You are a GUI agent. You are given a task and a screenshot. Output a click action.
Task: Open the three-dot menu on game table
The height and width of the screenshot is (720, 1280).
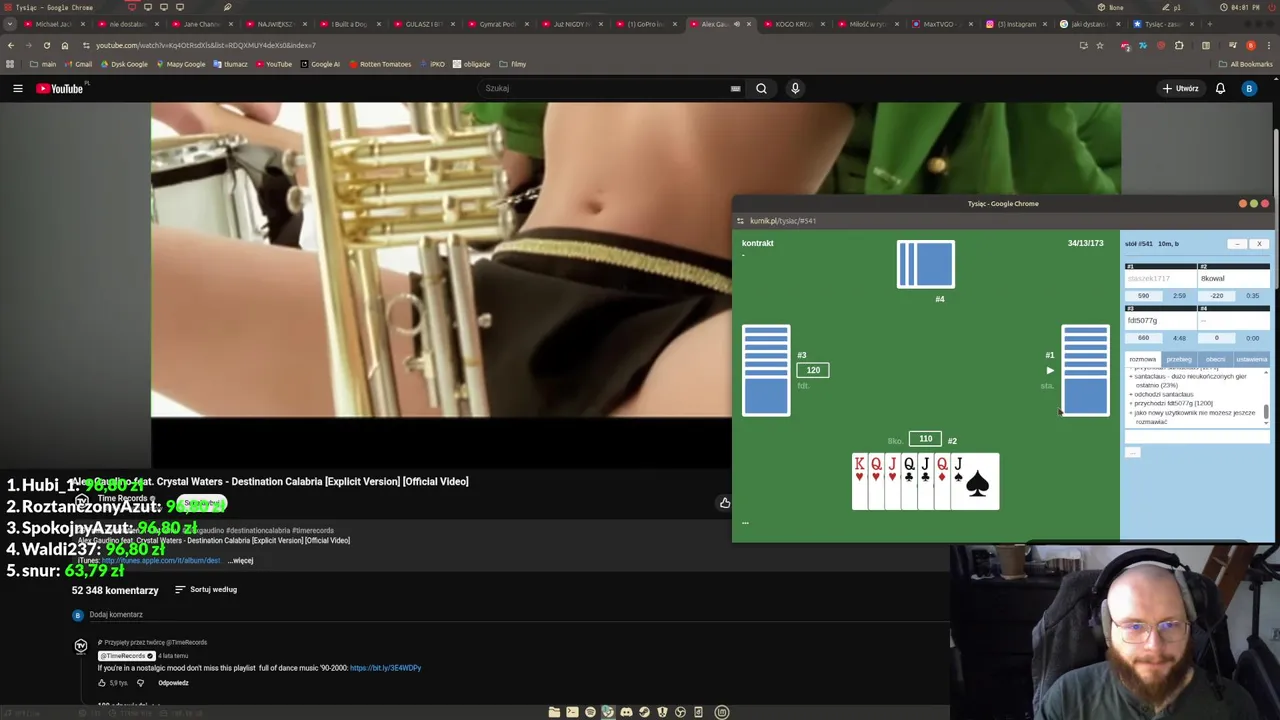coord(745,523)
